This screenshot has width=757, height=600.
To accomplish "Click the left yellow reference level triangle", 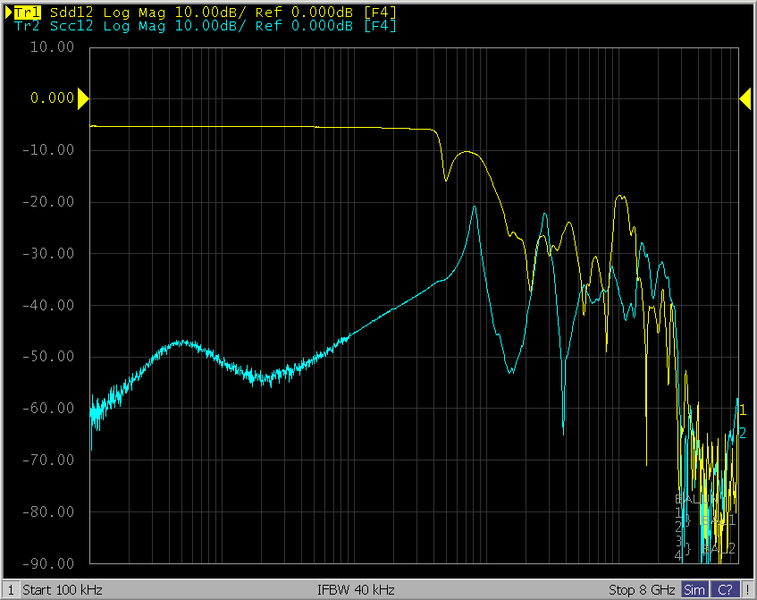I will coord(83,98).
